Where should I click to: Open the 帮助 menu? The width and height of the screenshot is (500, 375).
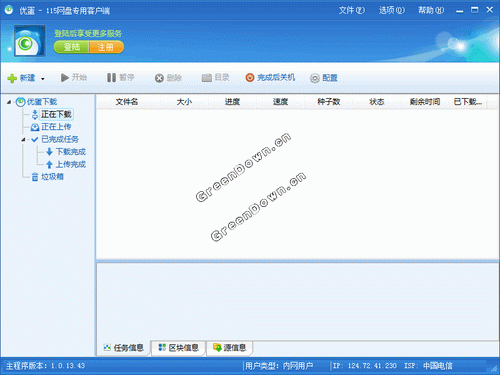431,10
